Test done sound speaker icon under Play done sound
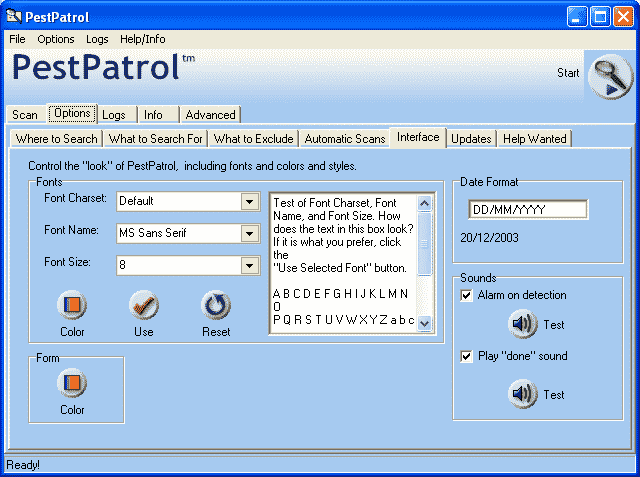This screenshot has height=477, width=640. [522, 394]
